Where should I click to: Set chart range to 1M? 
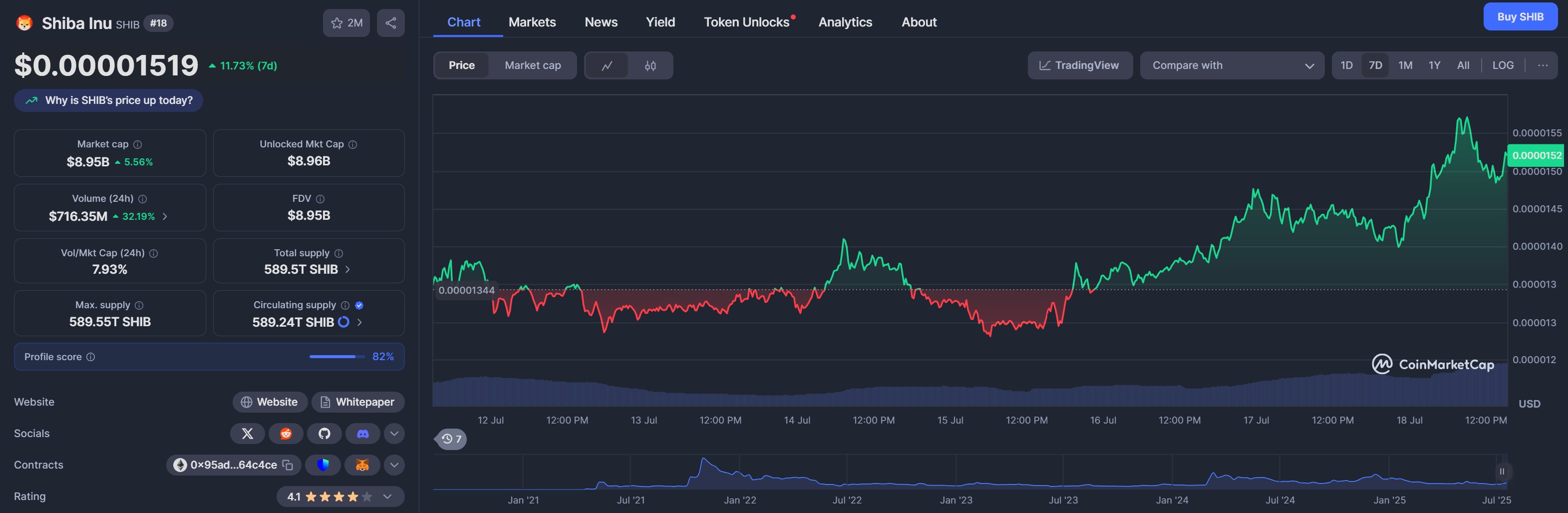point(1405,65)
